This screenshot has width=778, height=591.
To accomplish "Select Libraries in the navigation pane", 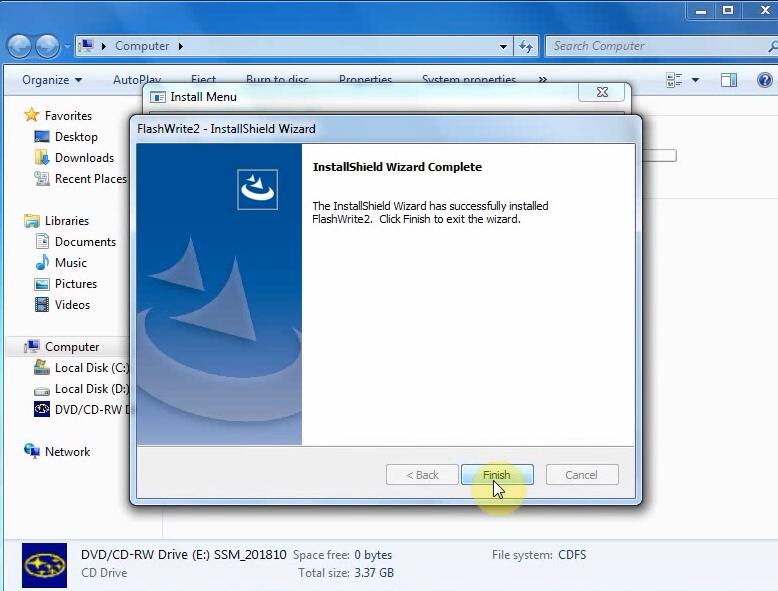I will click(x=66, y=221).
